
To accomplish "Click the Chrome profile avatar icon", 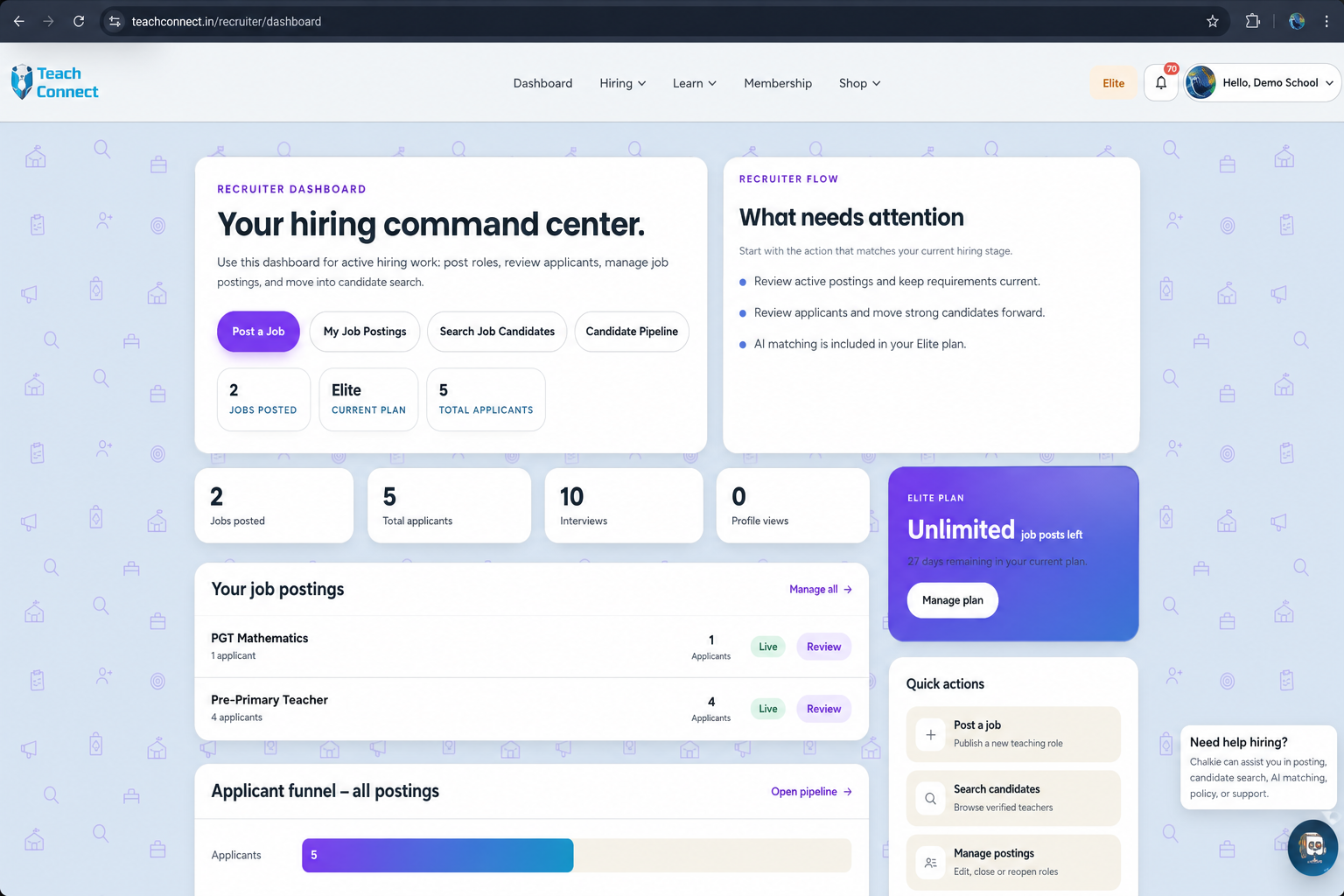I will (1297, 21).
